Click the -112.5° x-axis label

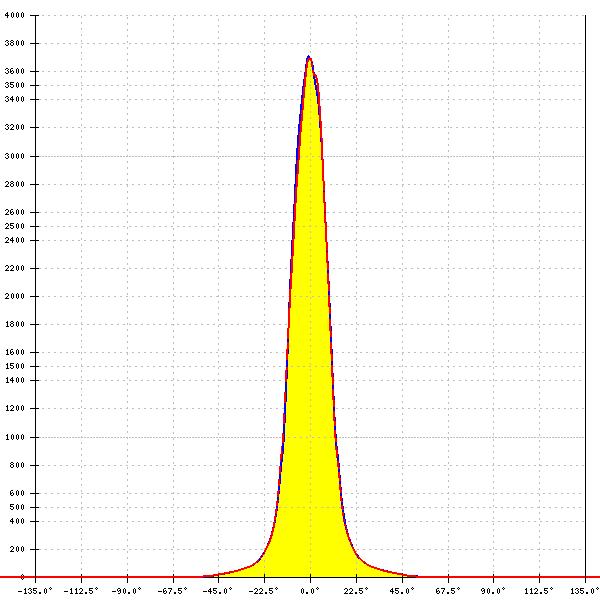pyautogui.click(x=81, y=591)
